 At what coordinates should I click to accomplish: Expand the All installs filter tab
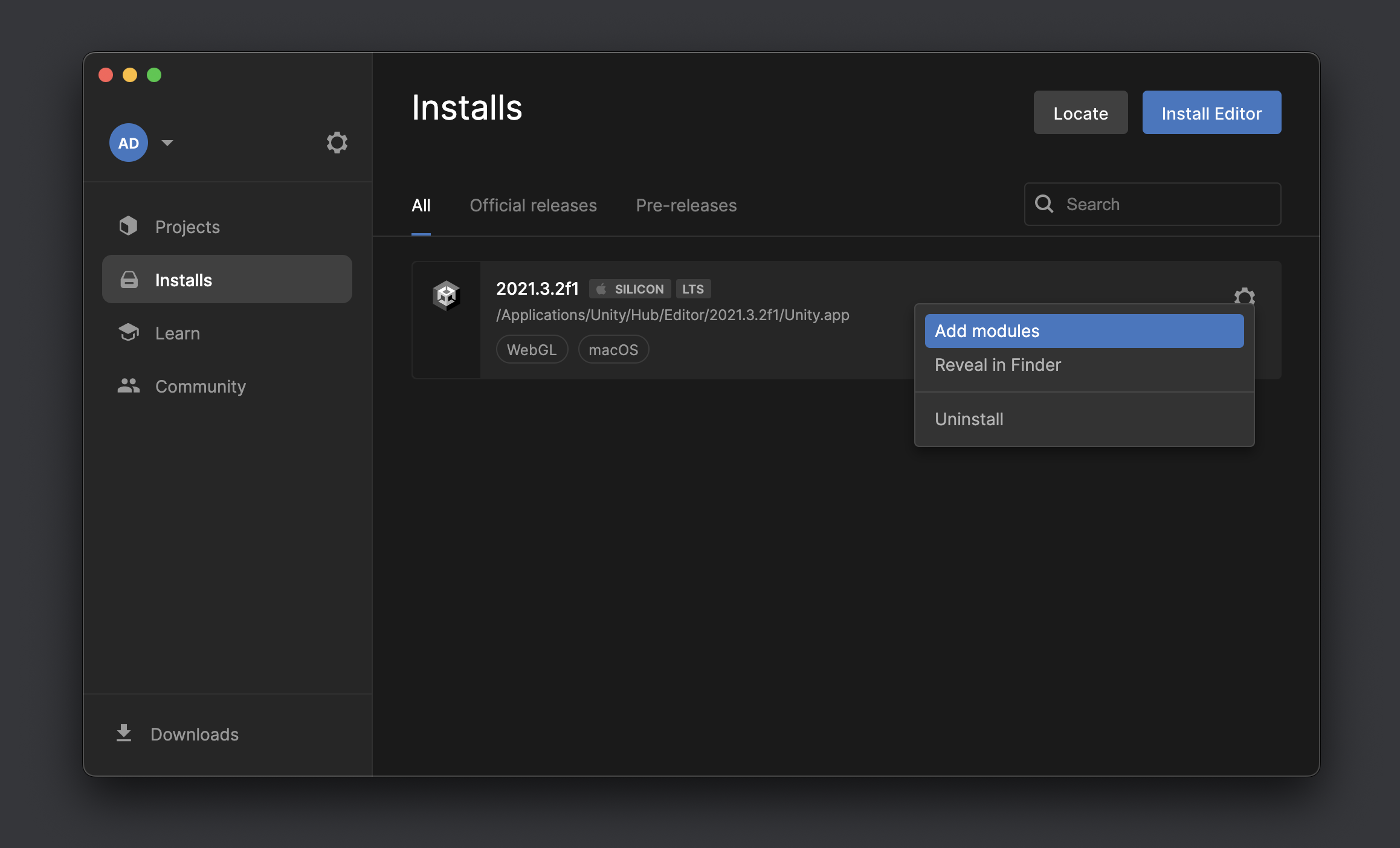point(421,204)
